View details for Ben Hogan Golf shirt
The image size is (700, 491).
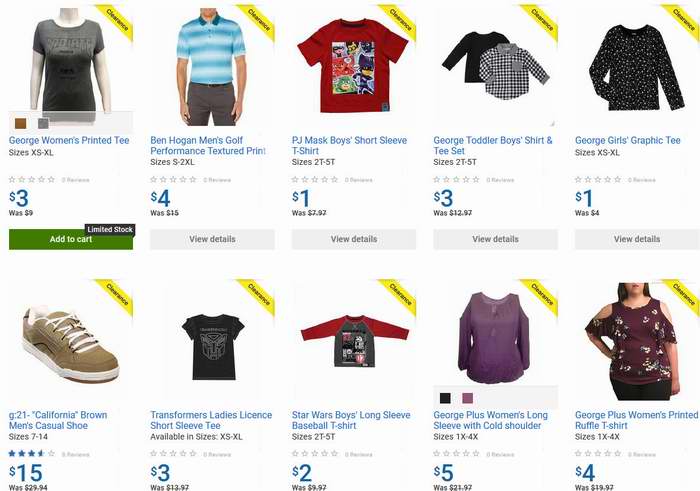click(212, 239)
